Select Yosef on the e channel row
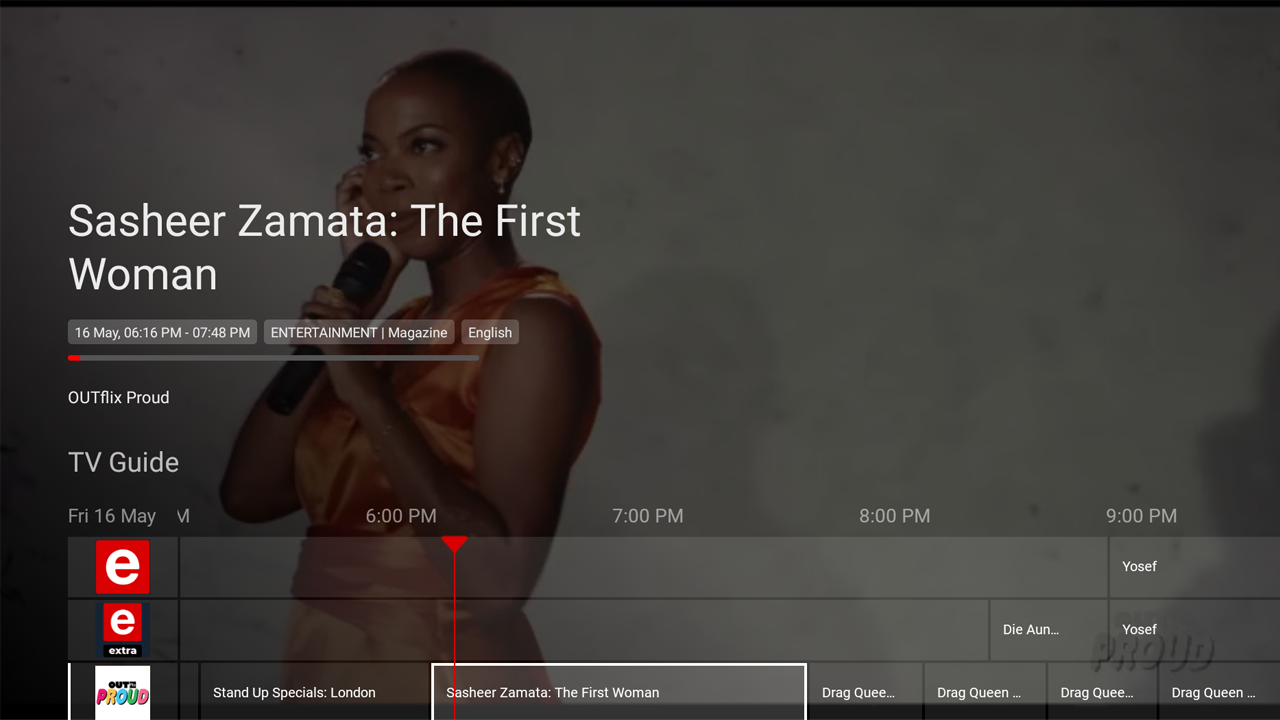 click(1194, 567)
